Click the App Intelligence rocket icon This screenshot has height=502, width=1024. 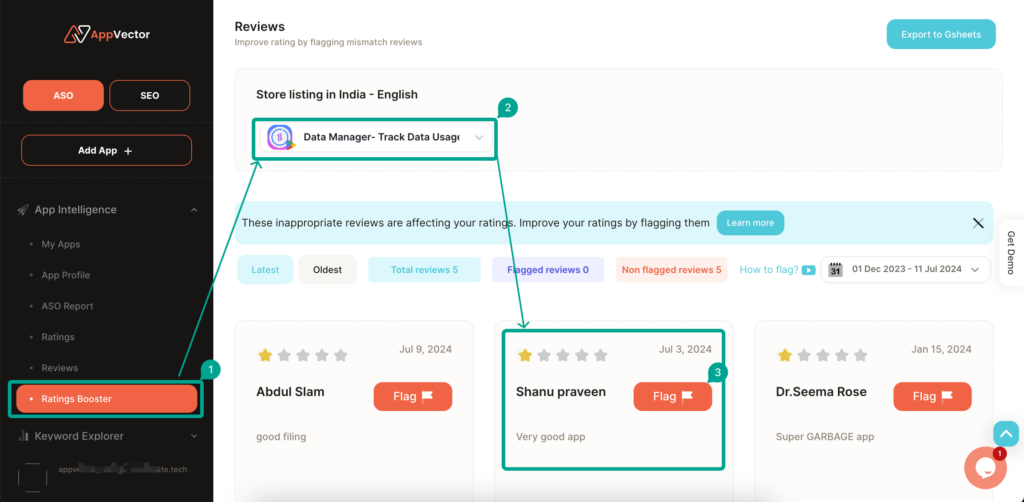tap(23, 210)
